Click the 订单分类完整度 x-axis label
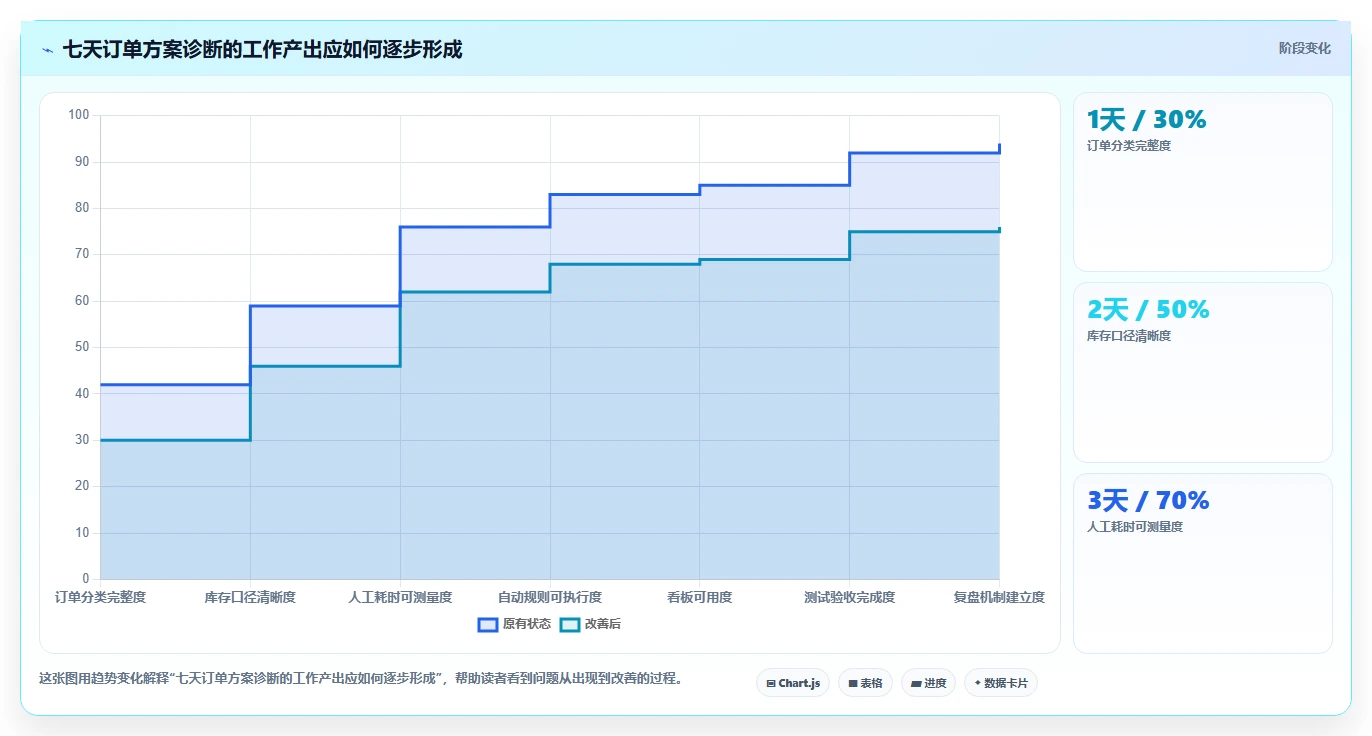 [100, 597]
